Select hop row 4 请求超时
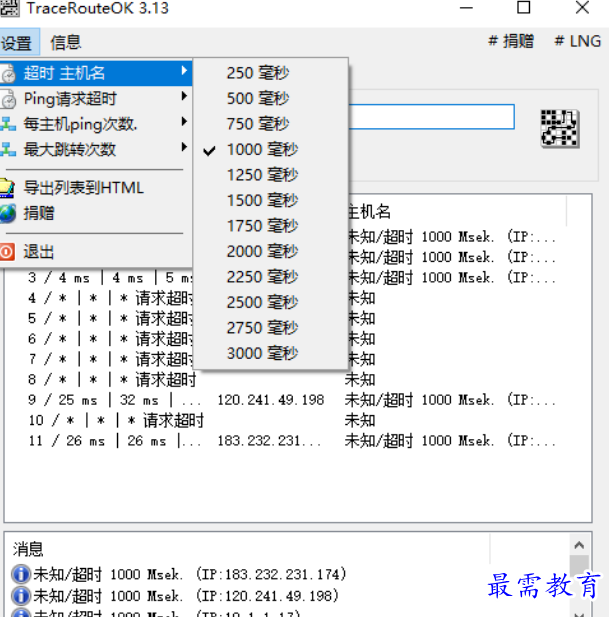 coord(297,298)
